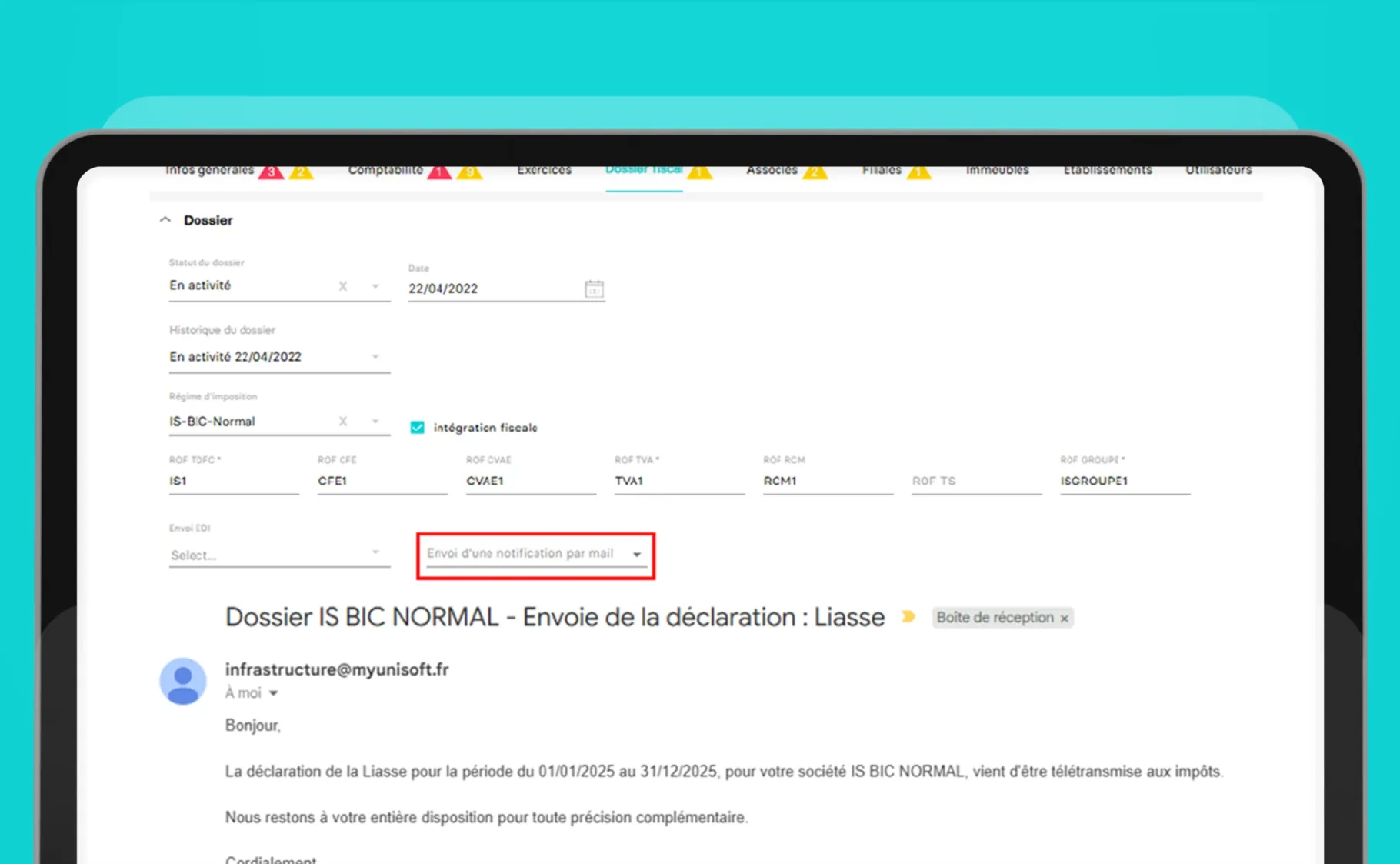Collapse the Dossier section
The height and width of the screenshot is (864, 1400).
[x=165, y=220]
